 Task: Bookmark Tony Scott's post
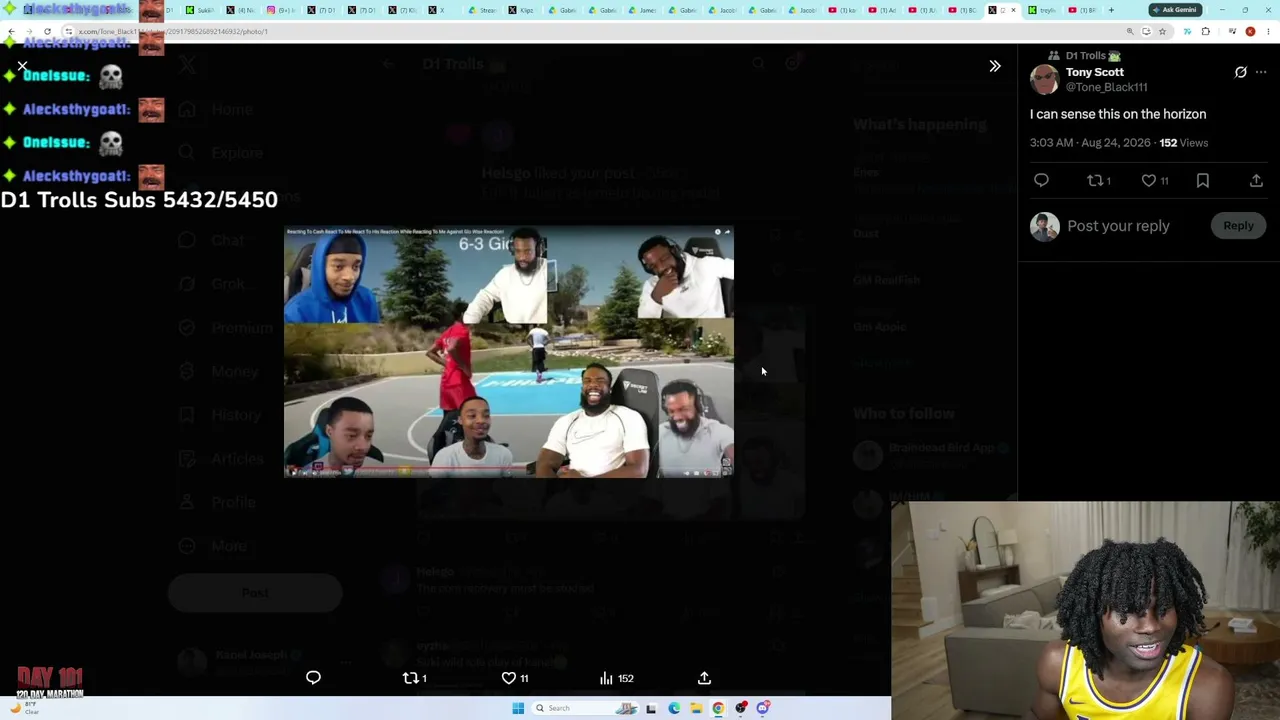click(x=1203, y=180)
